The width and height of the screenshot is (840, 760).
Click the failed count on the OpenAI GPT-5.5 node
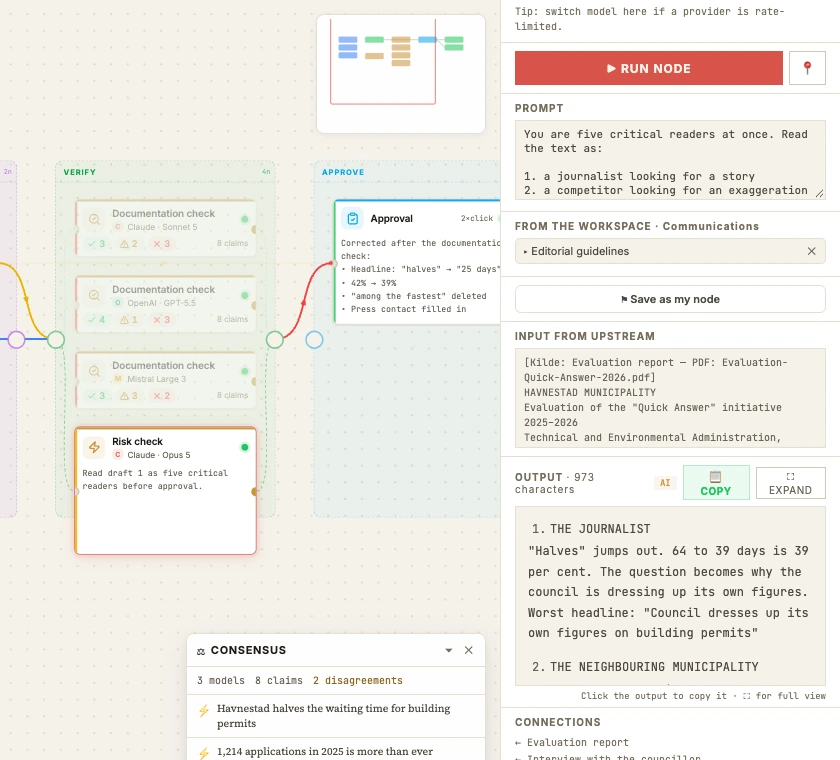pos(161,320)
